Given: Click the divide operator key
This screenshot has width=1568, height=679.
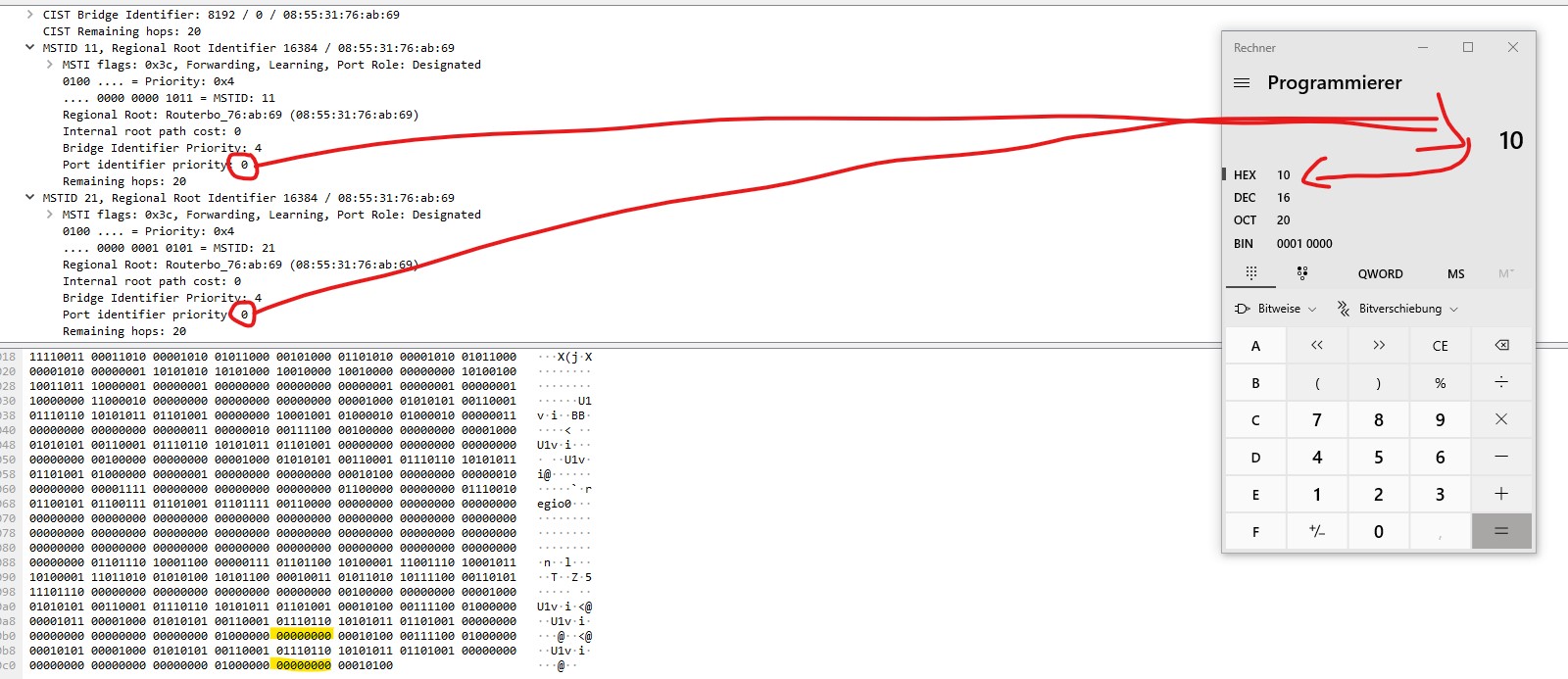Looking at the screenshot, I should click(1501, 382).
